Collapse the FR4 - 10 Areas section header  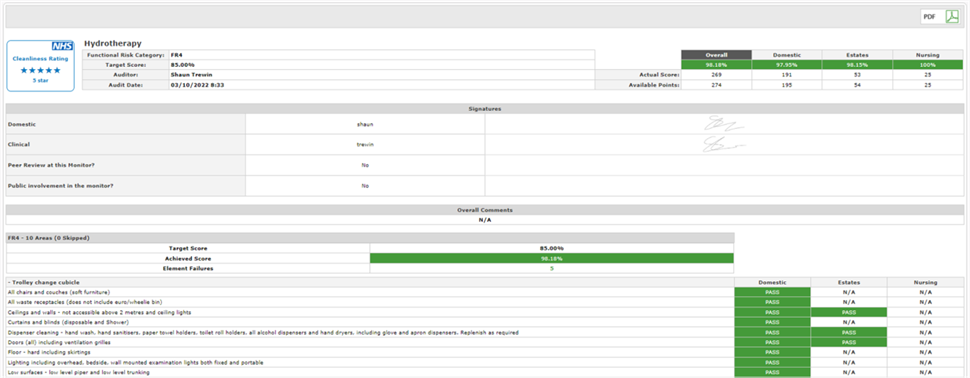pyautogui.click(x=370, y=238)
